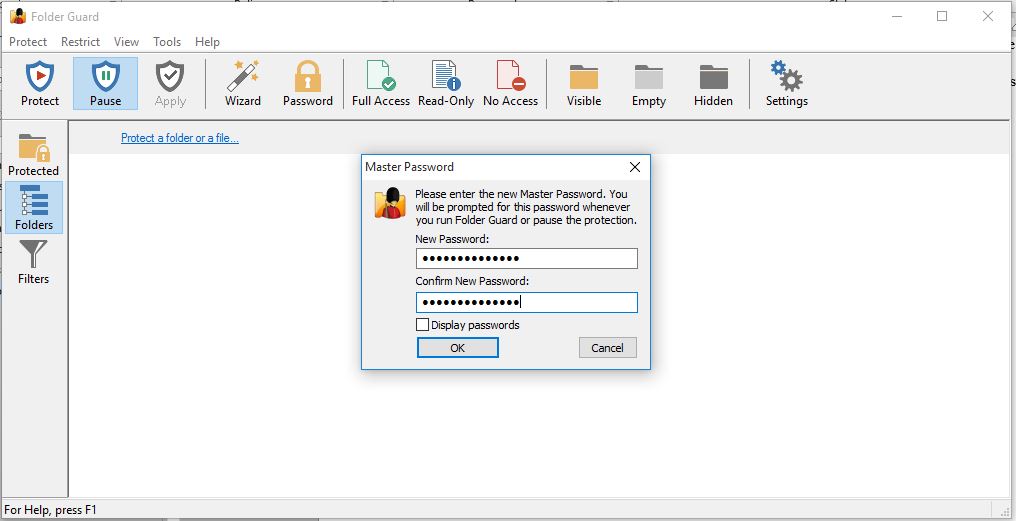Mark folder as Empty
Screen dimensions: 1016x521
[649, 84]
